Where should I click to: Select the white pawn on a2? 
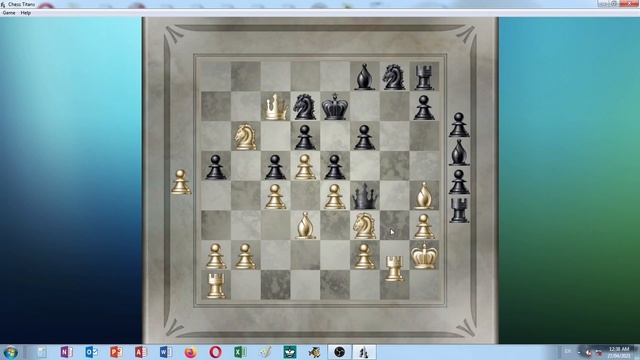coord(216,256)
